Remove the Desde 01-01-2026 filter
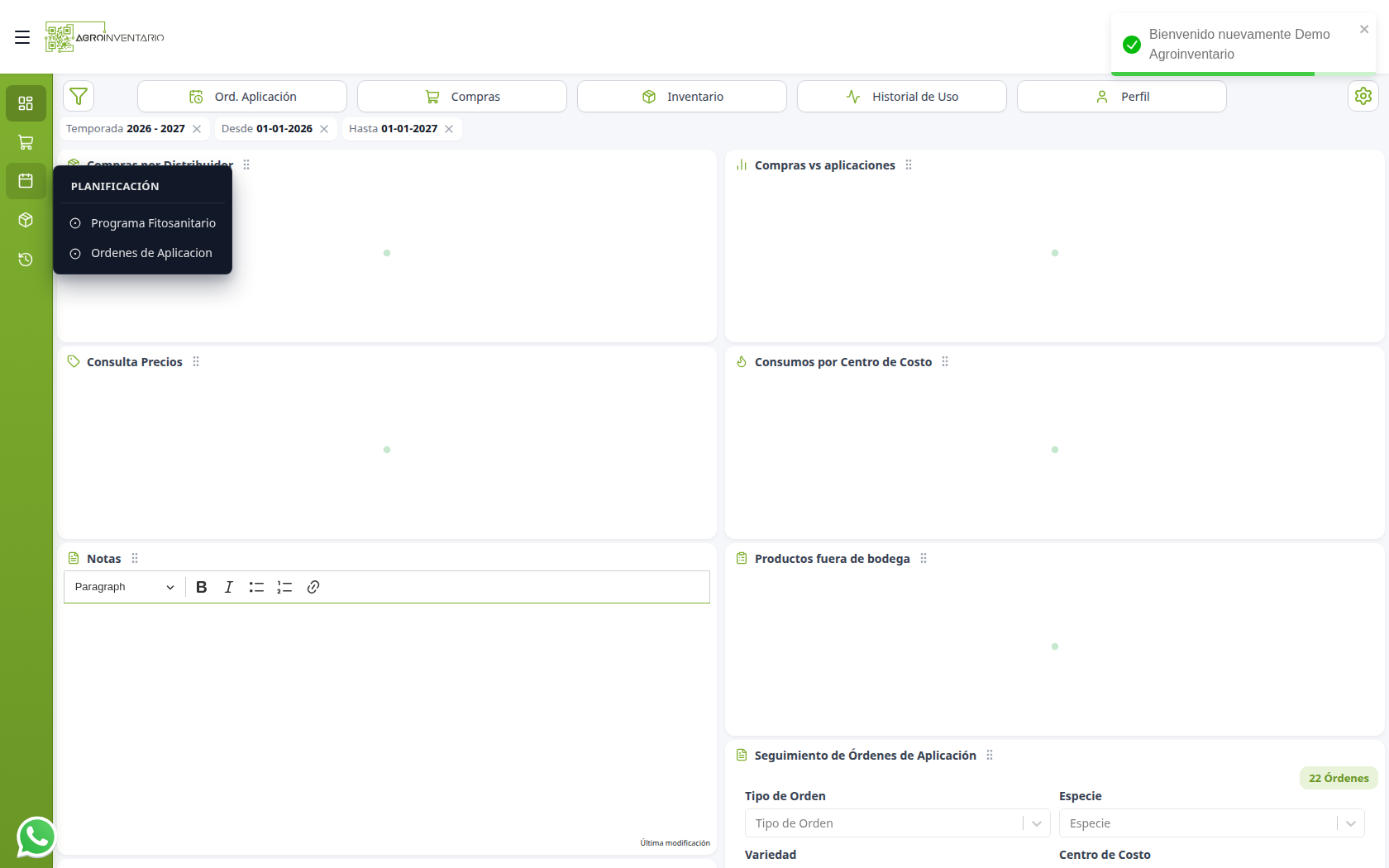The width and height of the screenshot is (1389, 868). point(324,129)
